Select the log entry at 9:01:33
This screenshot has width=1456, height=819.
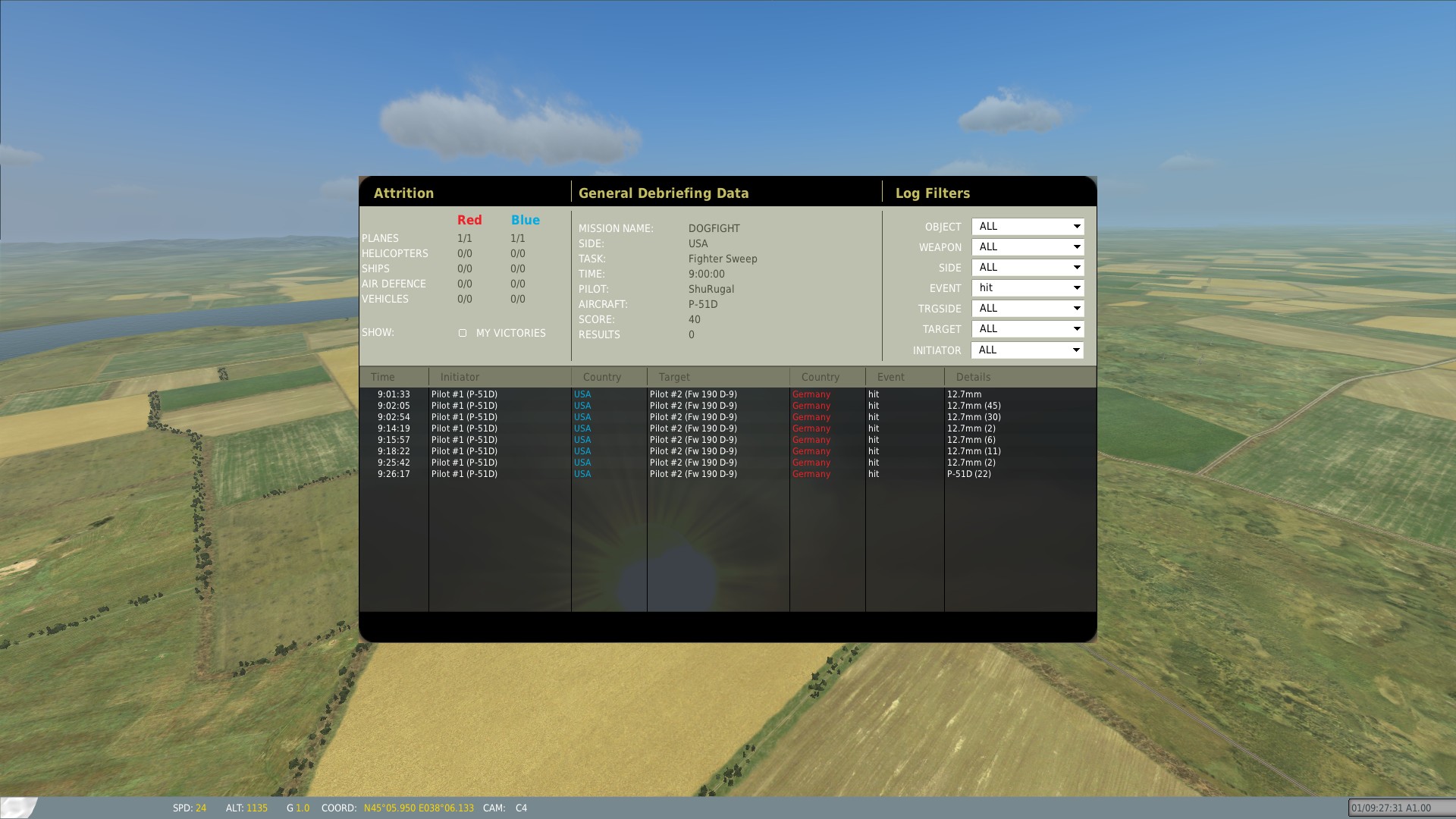(x=728, y=394)
